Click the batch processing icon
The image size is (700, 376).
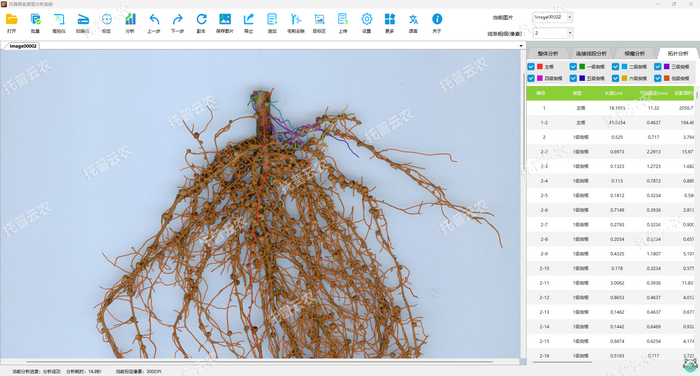[x=35, y=20]
